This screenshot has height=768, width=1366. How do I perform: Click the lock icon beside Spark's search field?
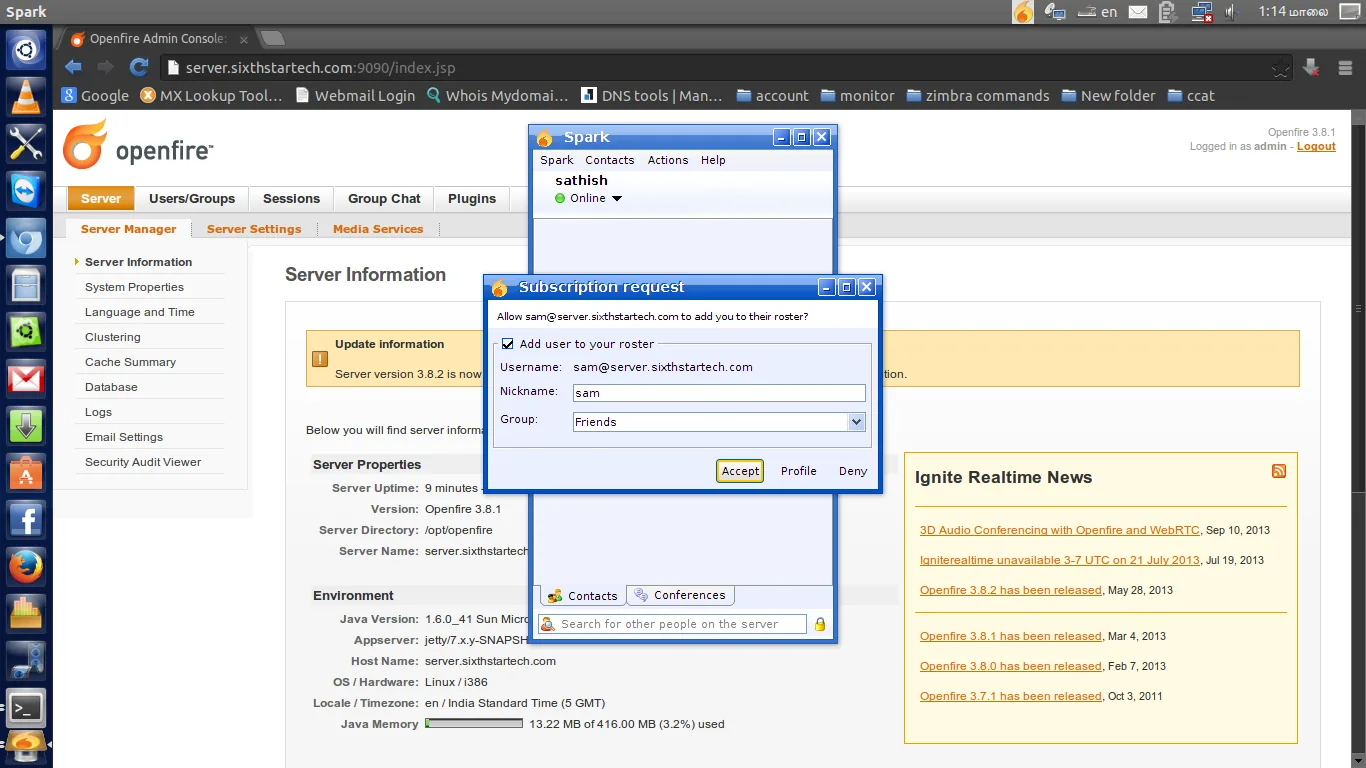(x=820, y=624)
